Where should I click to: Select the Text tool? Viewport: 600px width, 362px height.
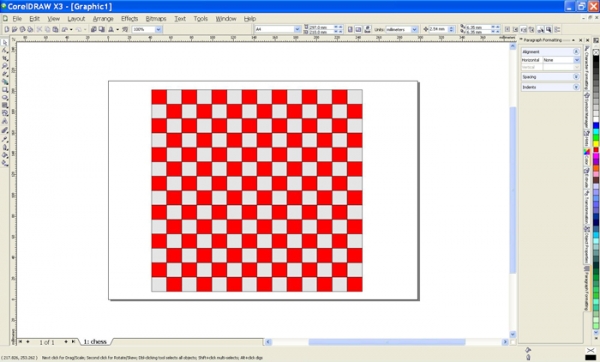pyautogui.click(x=5, y=121)
